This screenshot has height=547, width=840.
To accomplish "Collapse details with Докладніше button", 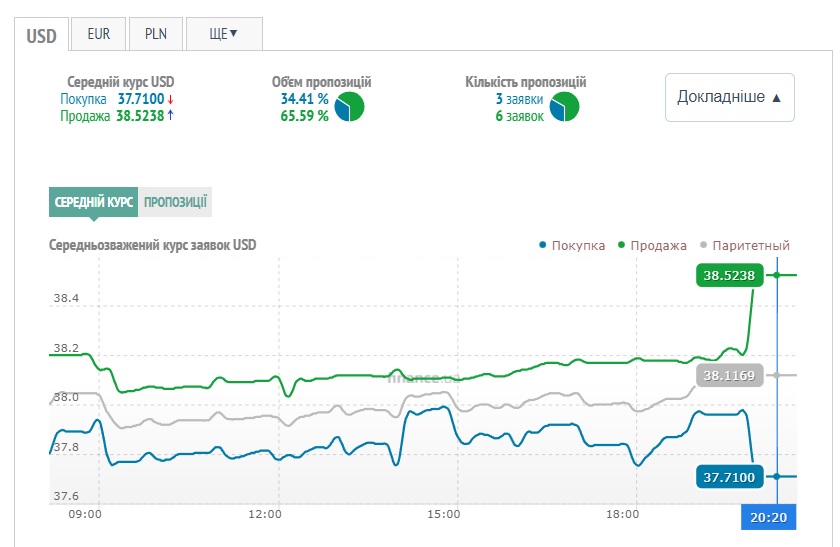I will pyautogui.click(x=729, y=97).
